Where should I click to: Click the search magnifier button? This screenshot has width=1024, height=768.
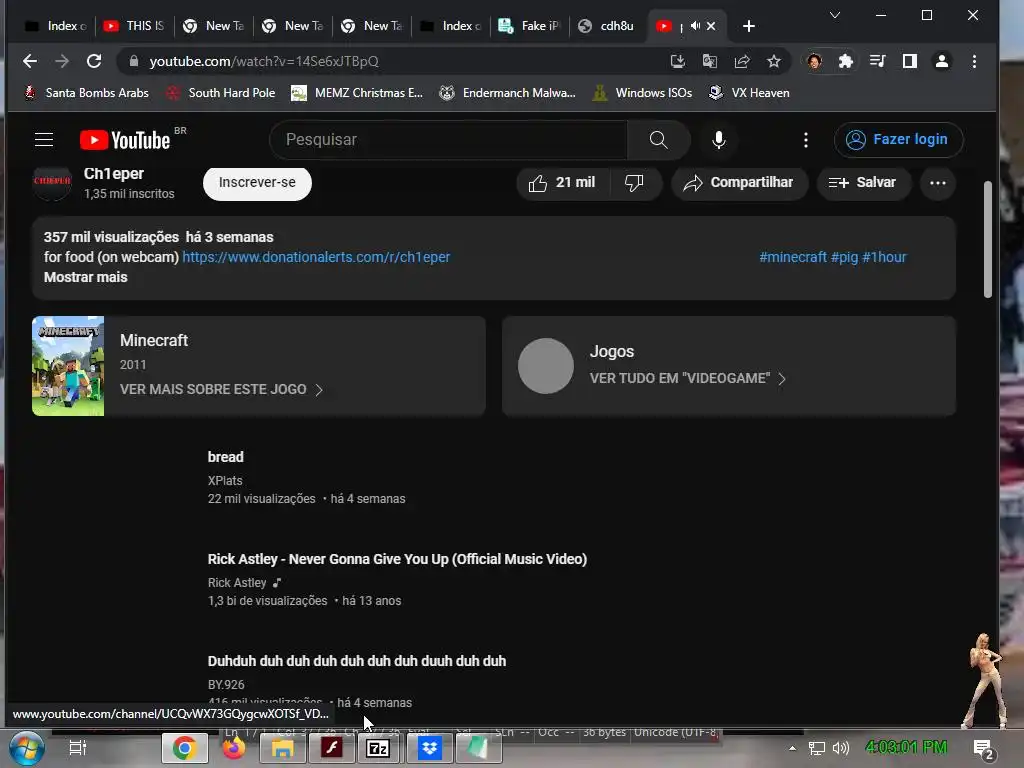[658, 140]
